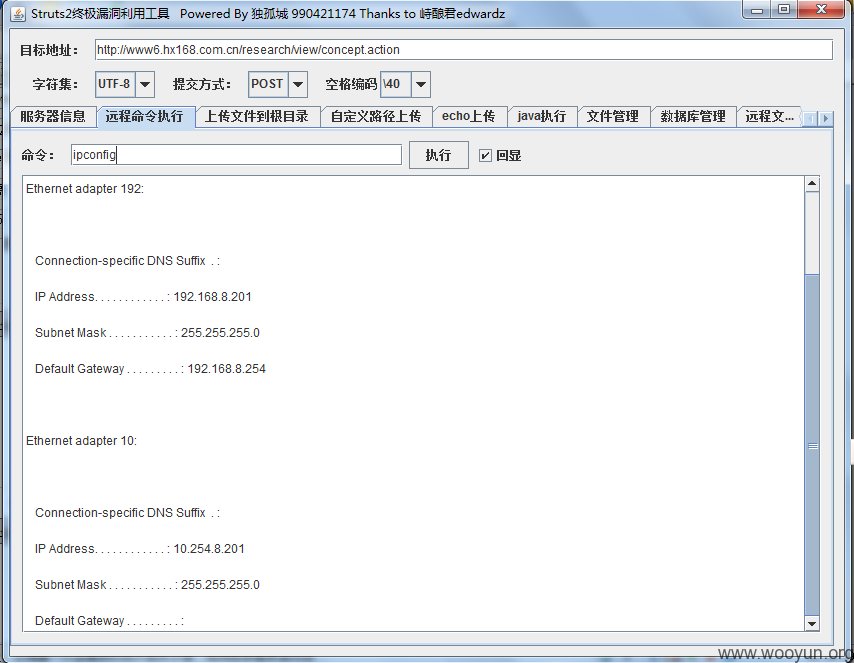This screenshot has height=663, width=854.
Task: Click the first Subnet Mask 255.255.255.0 line
Action: [147, 333]
